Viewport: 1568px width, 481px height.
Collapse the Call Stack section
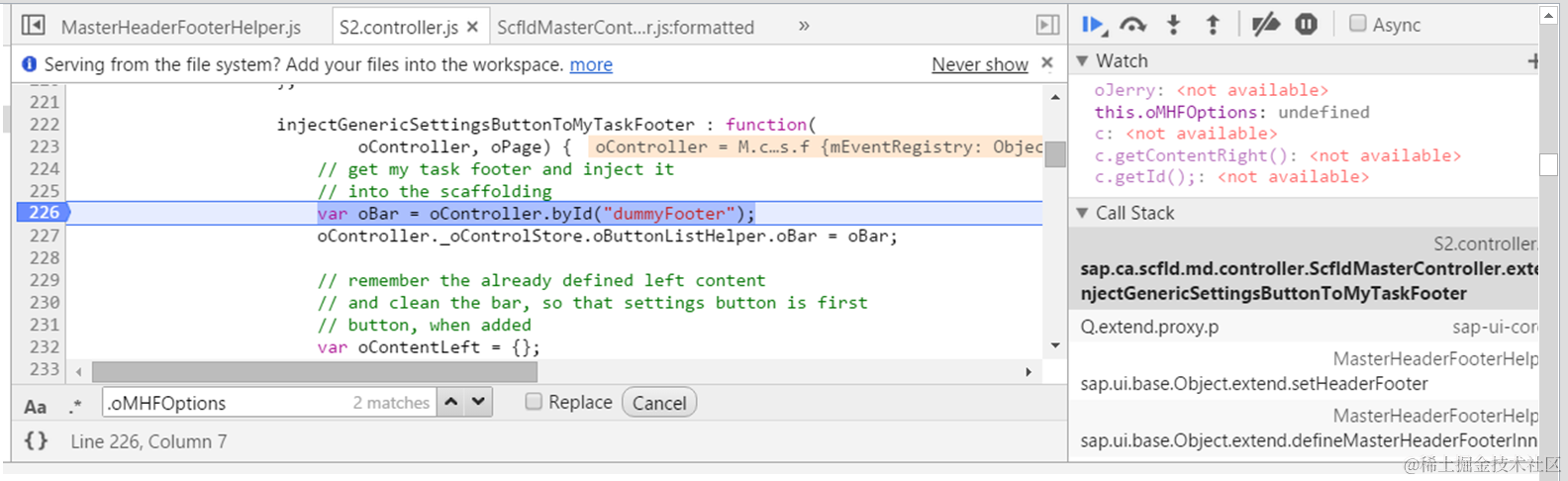[x=1082, y=213]
